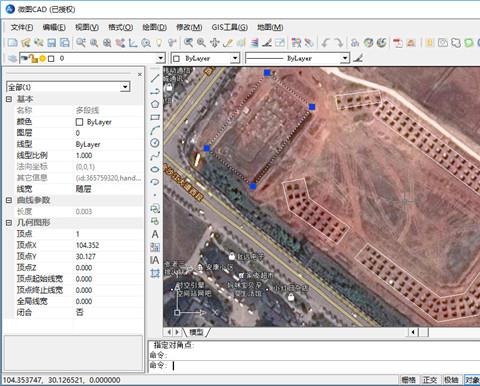Open the 文件(F) menu
Screen dimensions: 480x386
(22, 27)
